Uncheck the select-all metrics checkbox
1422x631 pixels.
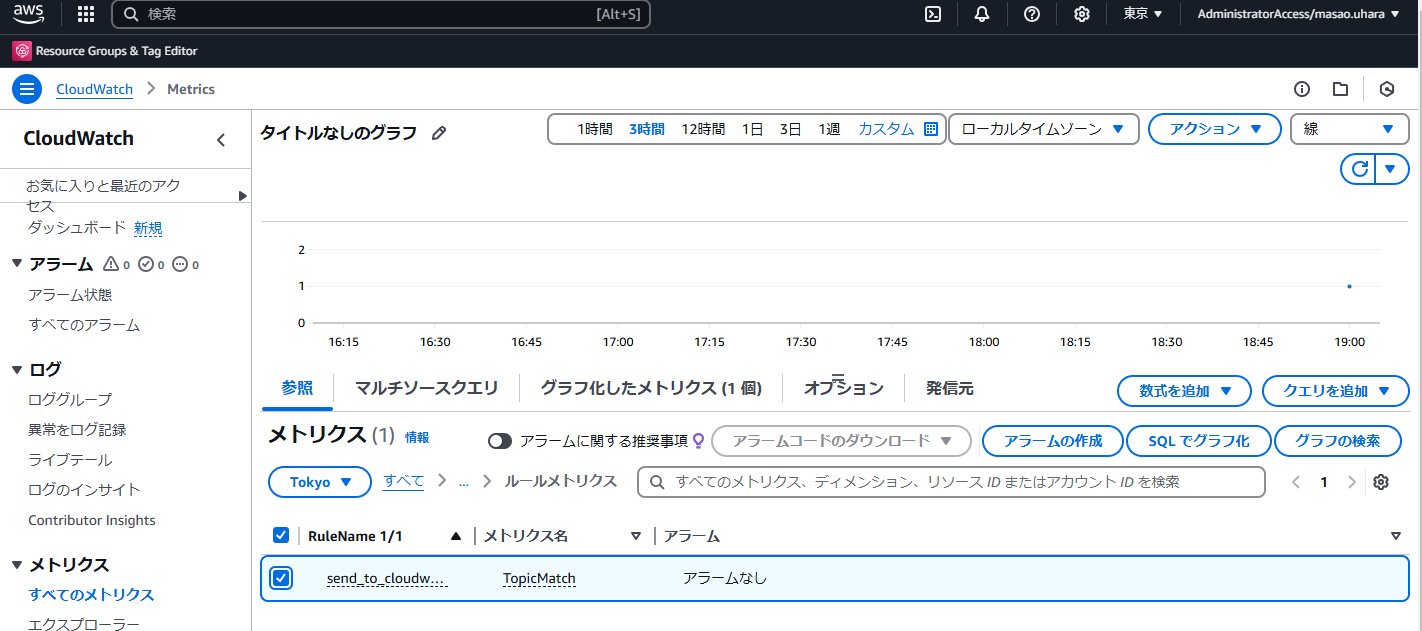pos(281,536)
